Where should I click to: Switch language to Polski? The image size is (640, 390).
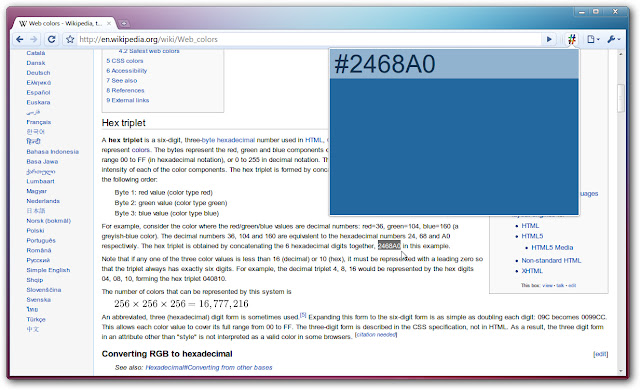point(35,230)
